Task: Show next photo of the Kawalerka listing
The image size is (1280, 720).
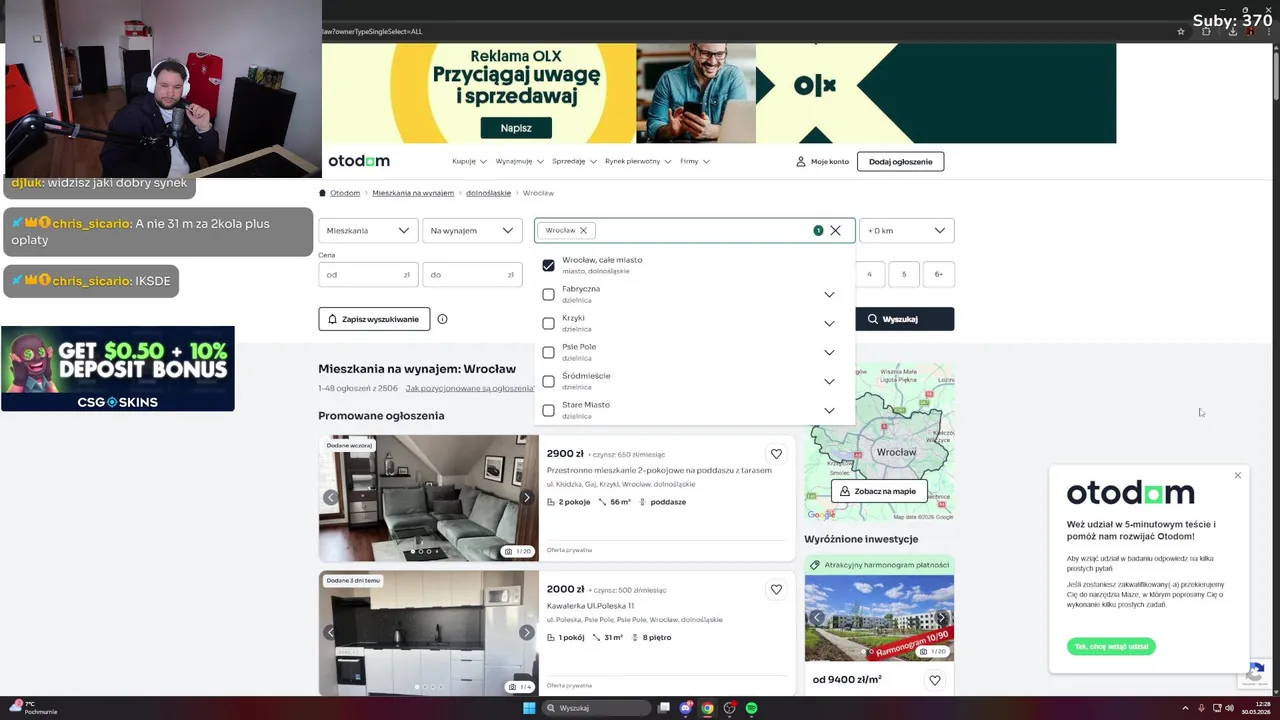Action: click(526, 632)
